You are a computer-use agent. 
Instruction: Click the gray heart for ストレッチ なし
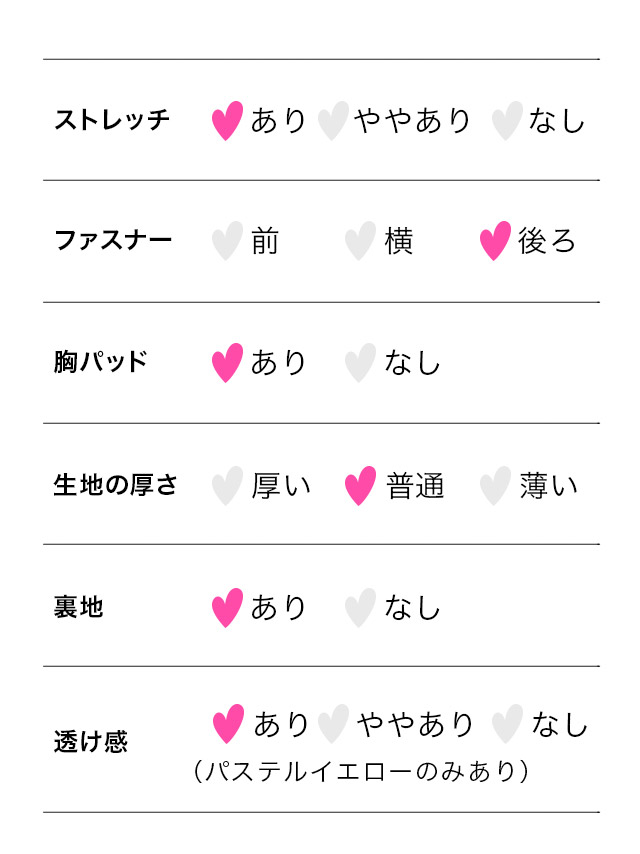click(x=507, y=120)
